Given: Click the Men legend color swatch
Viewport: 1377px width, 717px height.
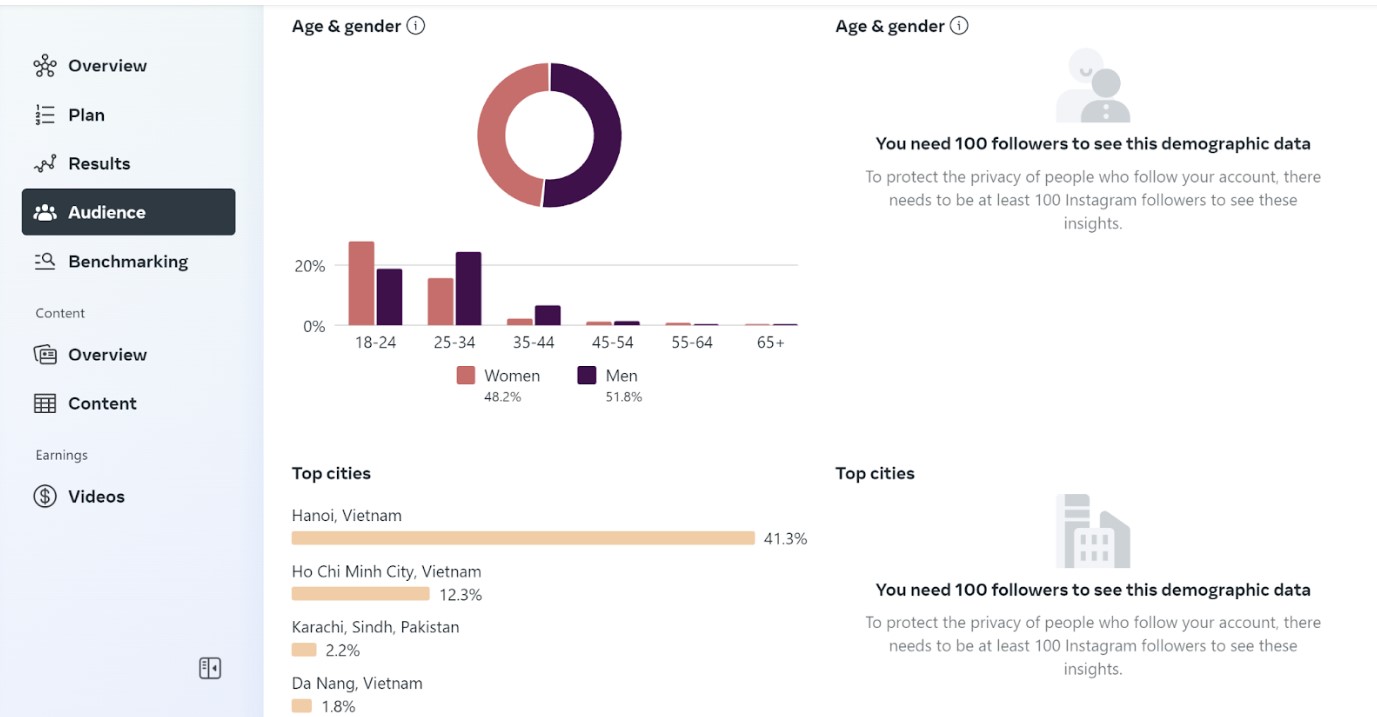Looking at the screenshot, I should [x=587, y=376].
